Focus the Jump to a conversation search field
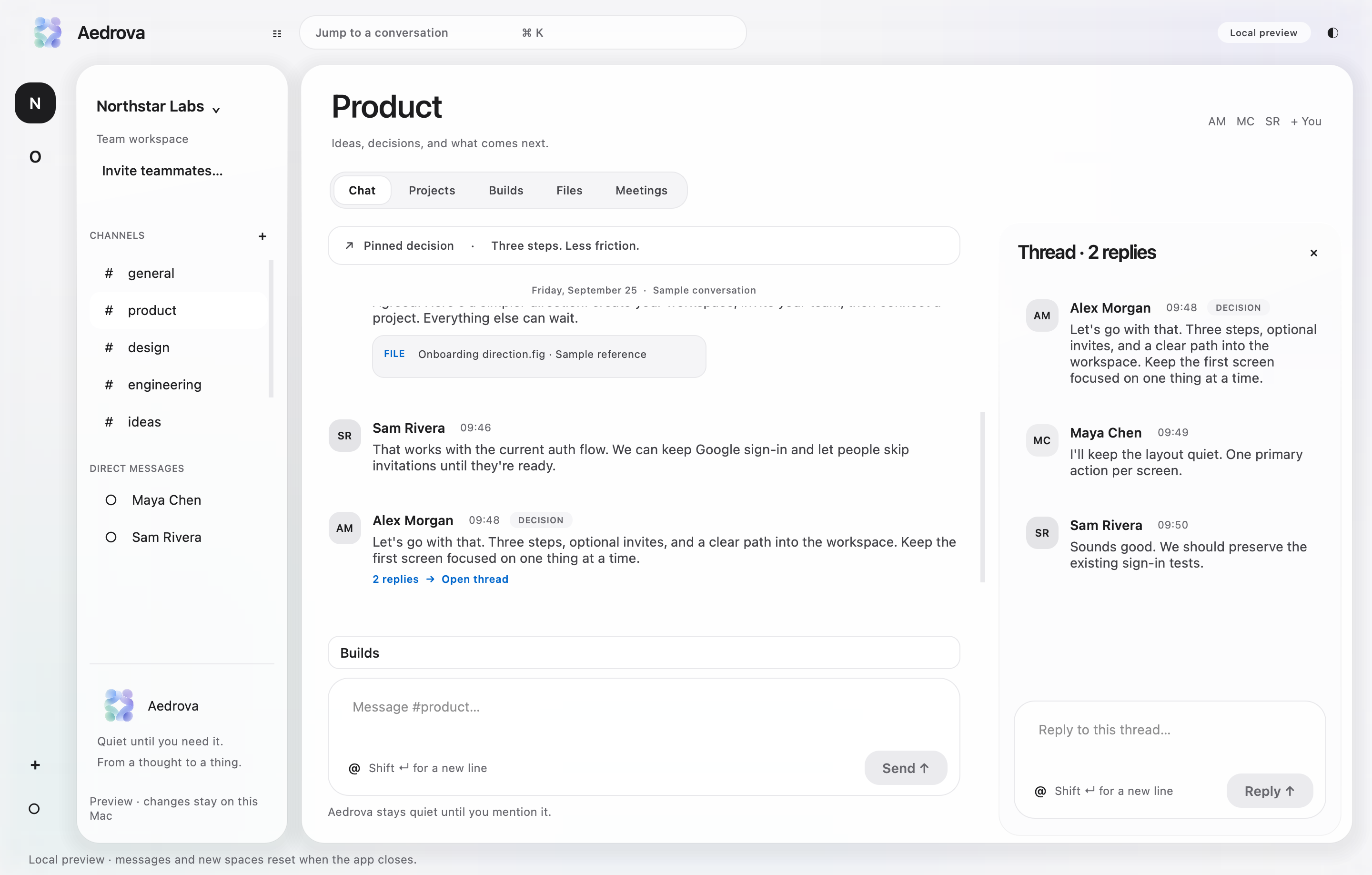The height and width of the screenshot is (875, 1372). pos(523,32)
